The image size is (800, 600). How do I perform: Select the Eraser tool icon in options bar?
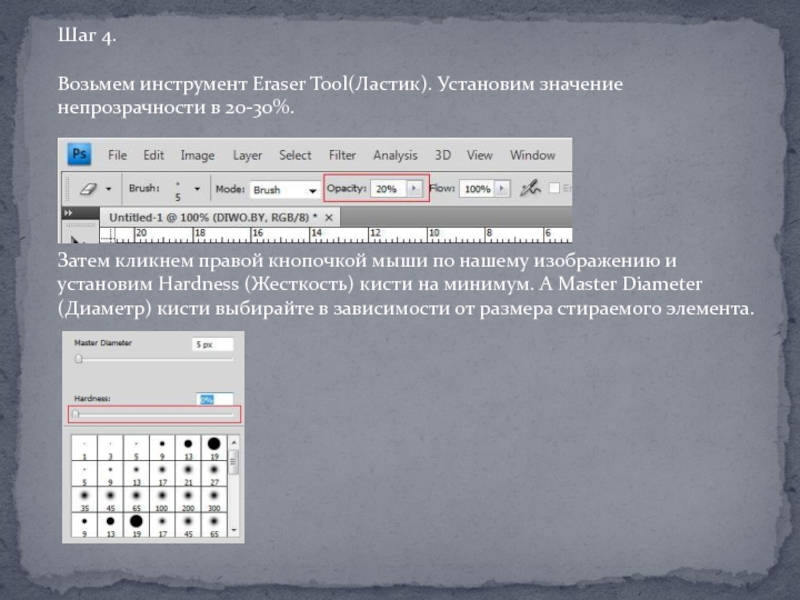pyautogui.click(x=87, y=188)
